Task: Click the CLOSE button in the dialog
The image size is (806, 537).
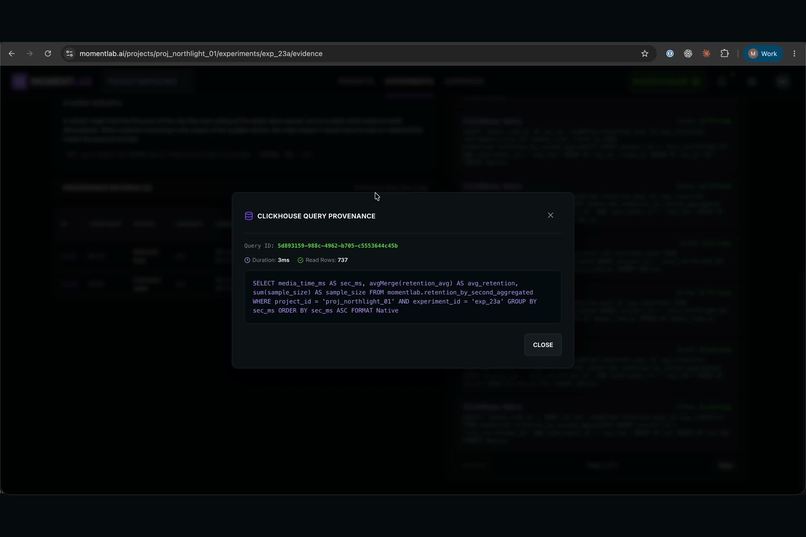Action: (x=543, y=345)
